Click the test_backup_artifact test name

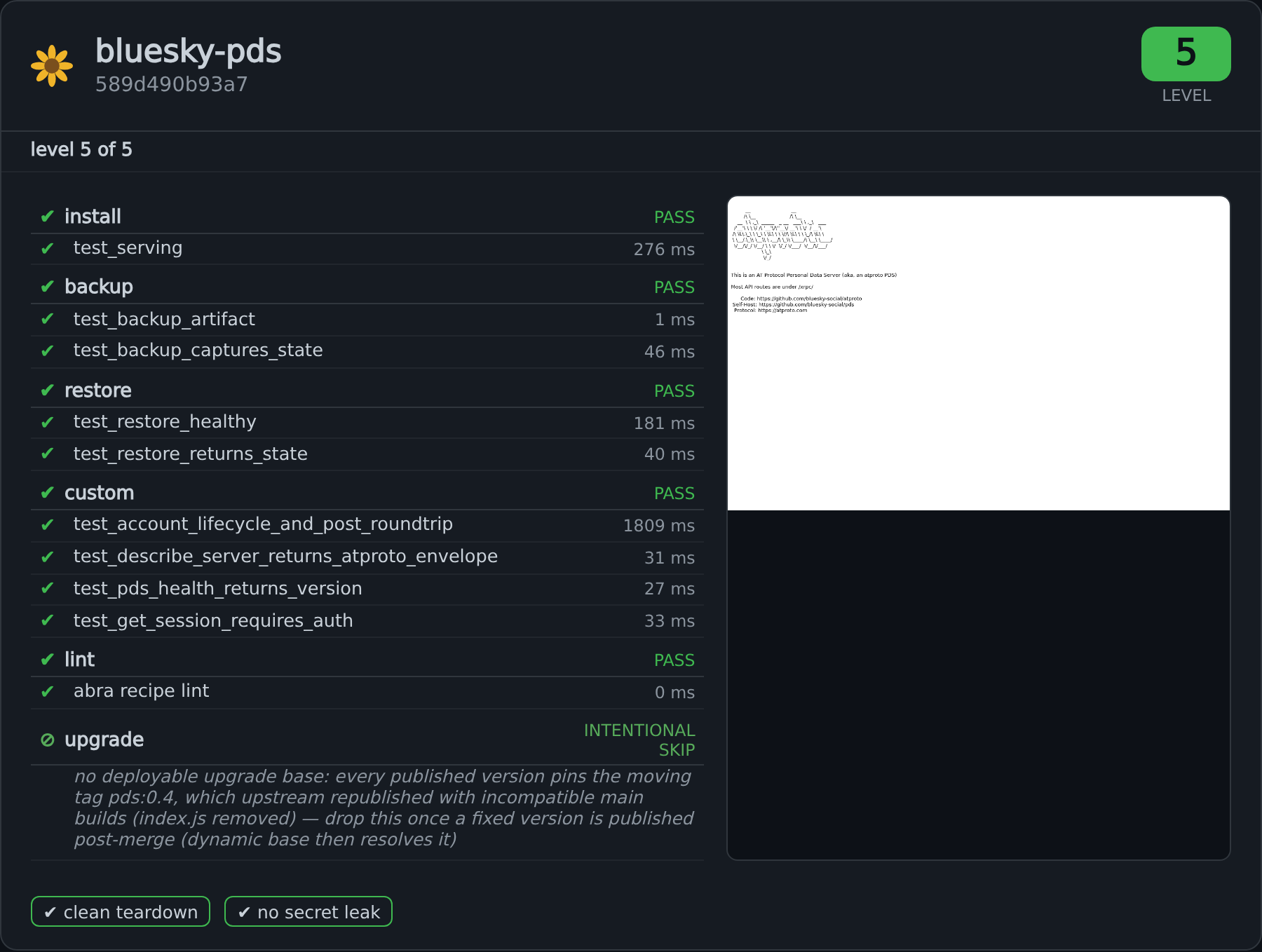click(x=164, y=320)
